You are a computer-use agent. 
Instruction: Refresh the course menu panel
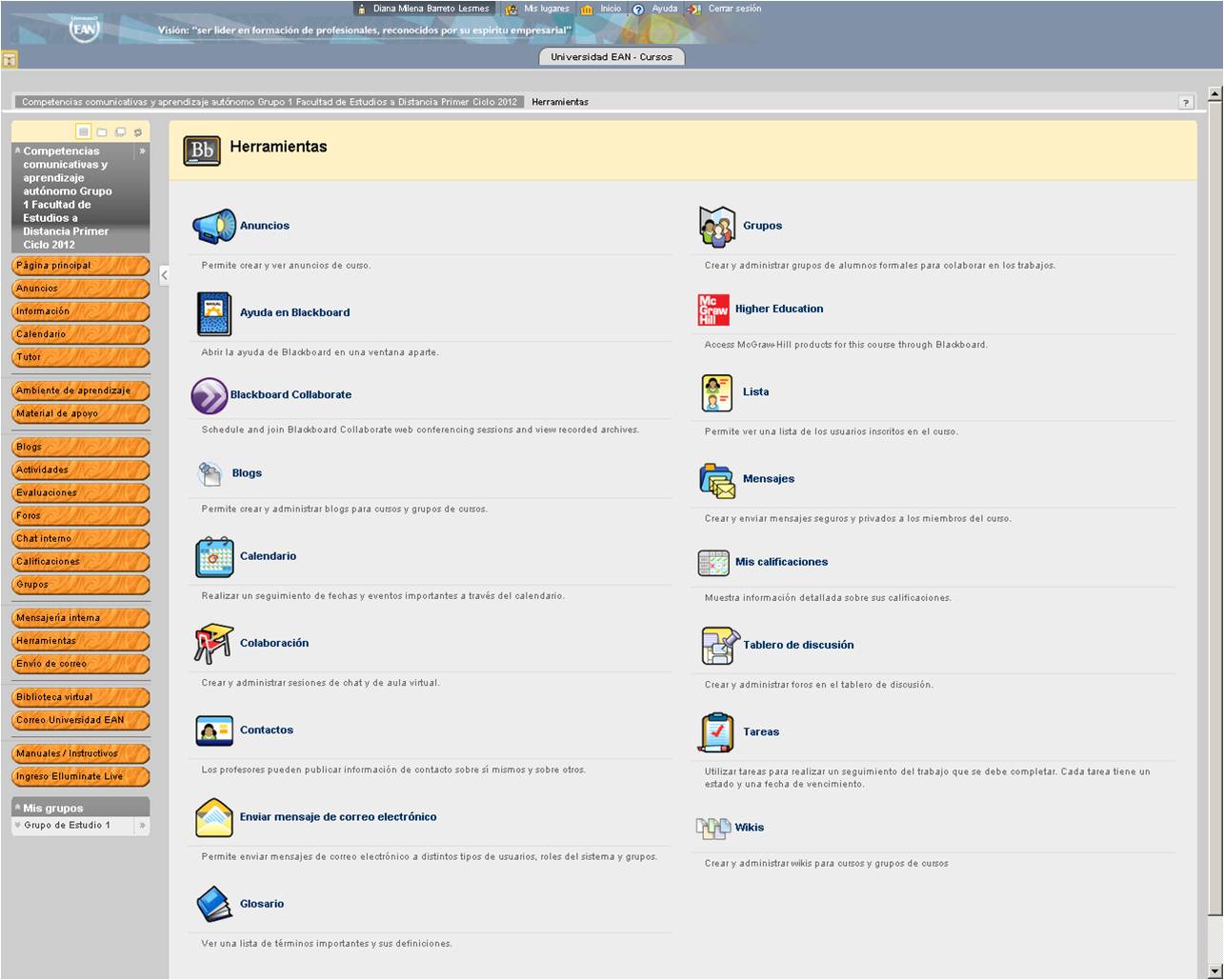[x=138, y=132]
